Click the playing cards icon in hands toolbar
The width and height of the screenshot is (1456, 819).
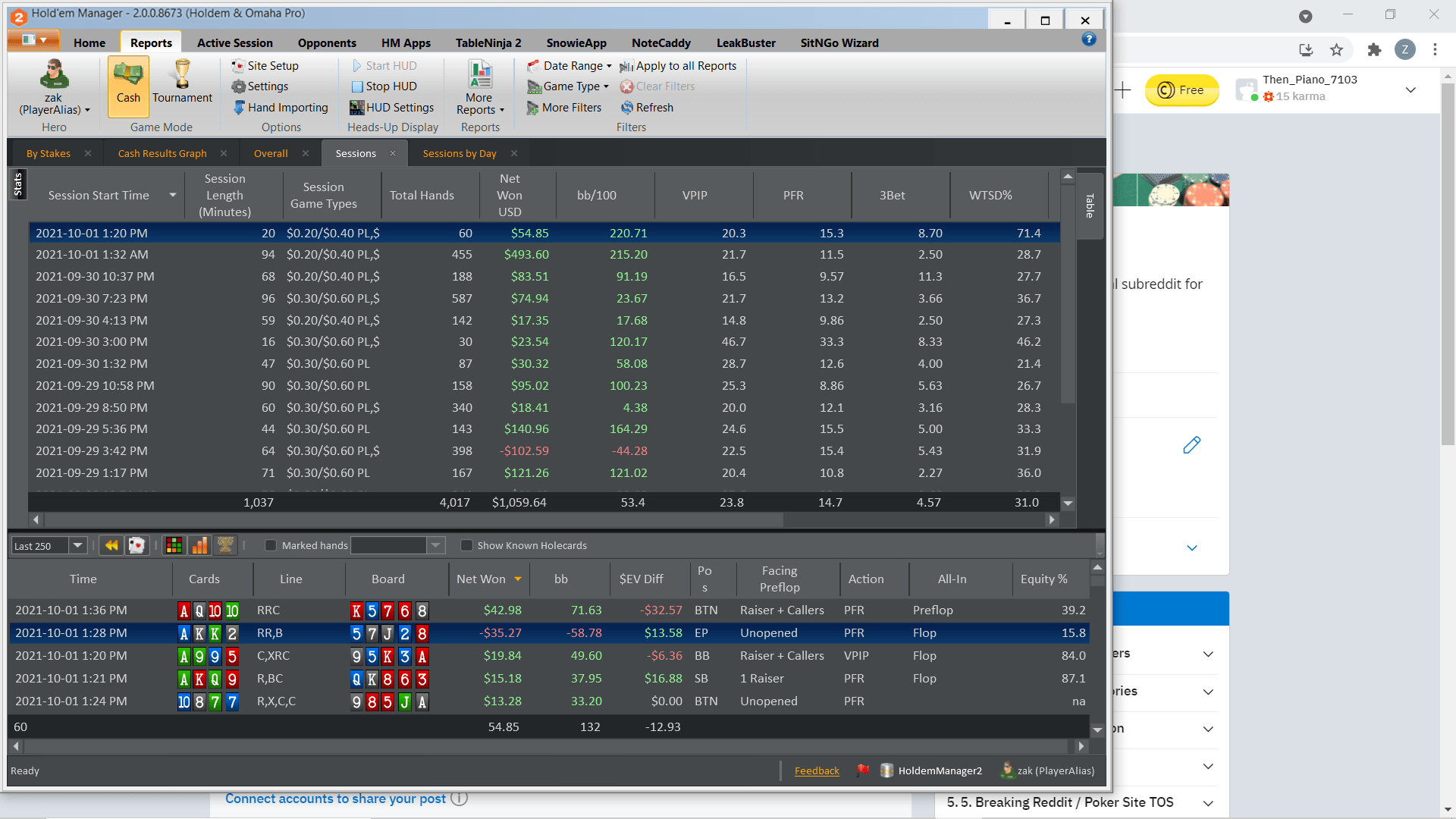pyautogui.click(x=136, y=545)
